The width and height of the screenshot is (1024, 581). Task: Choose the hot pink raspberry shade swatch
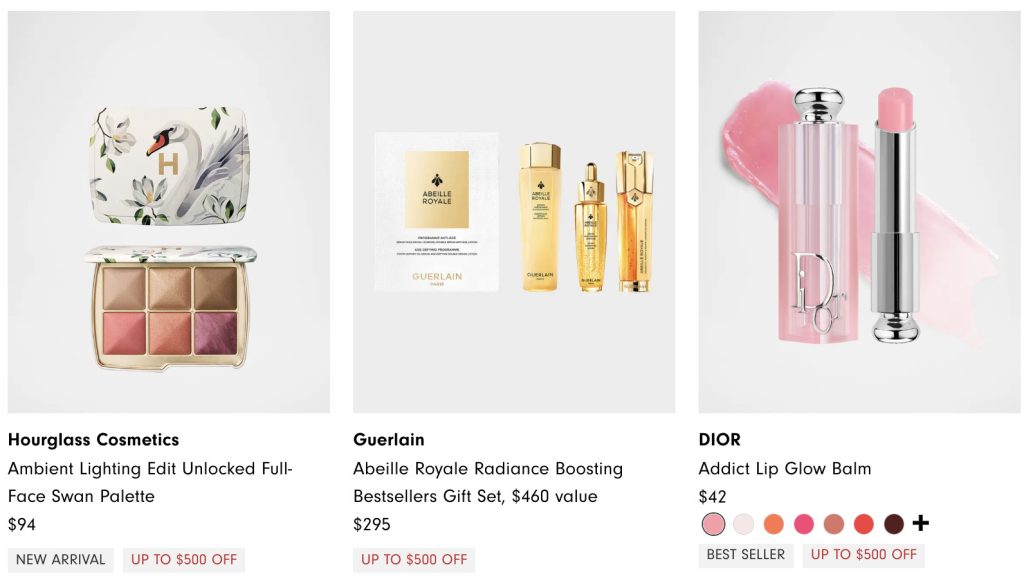tap(804, 524)
